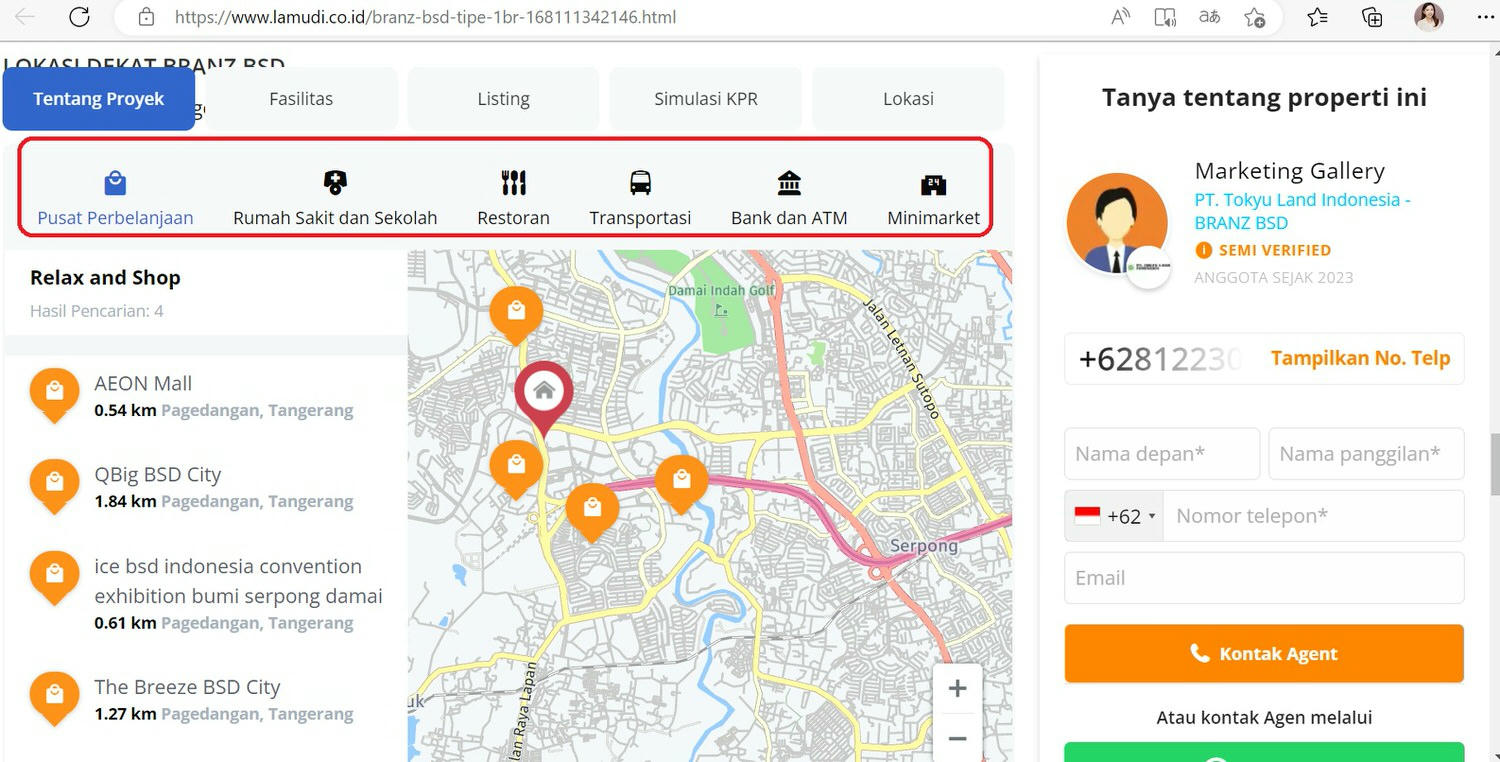Focus the Email input field
Viewport: 1500px width, 762px height.
[1264, 578]
